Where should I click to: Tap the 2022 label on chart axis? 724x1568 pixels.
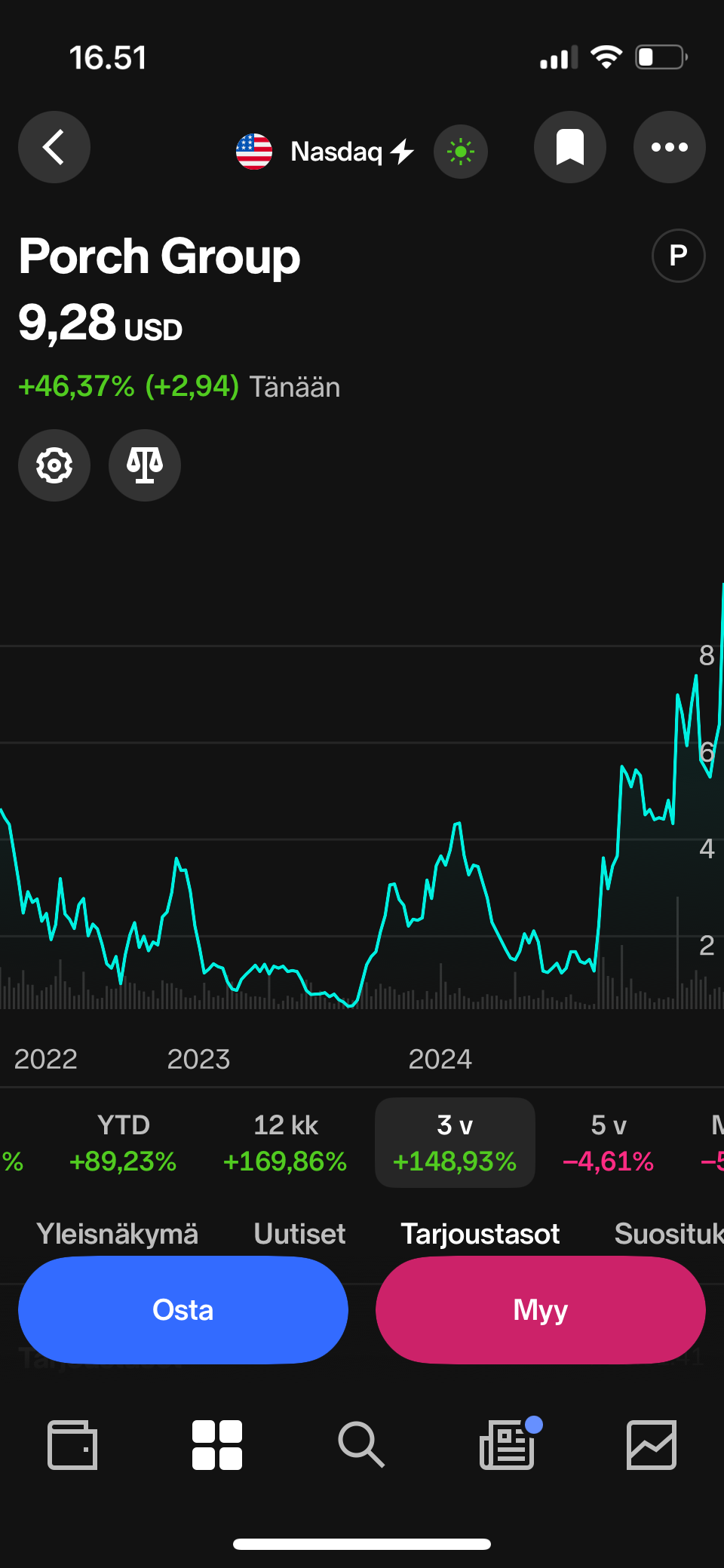45,1059
